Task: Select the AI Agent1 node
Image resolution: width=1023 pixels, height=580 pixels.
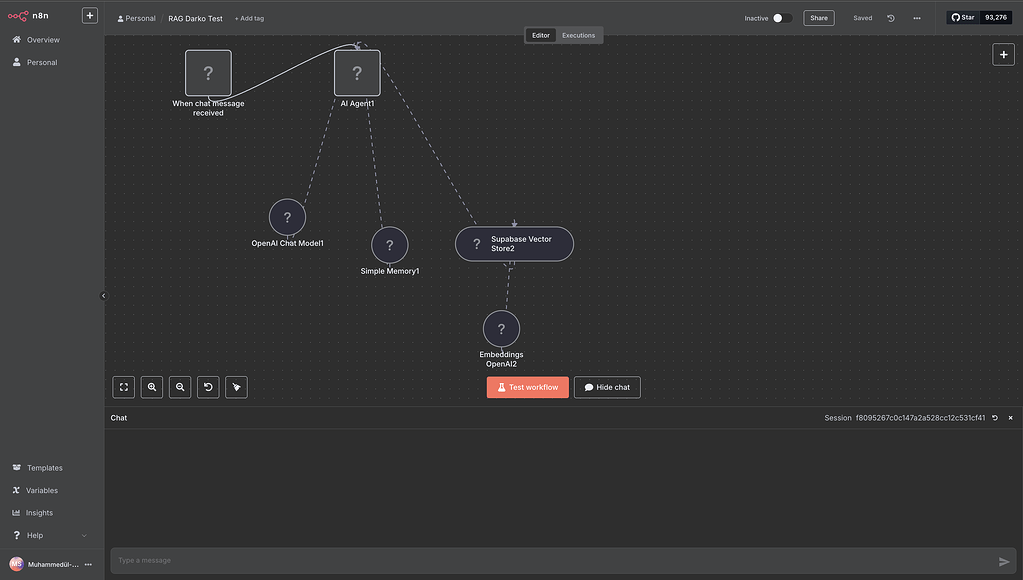Action: tap(357, 73)
